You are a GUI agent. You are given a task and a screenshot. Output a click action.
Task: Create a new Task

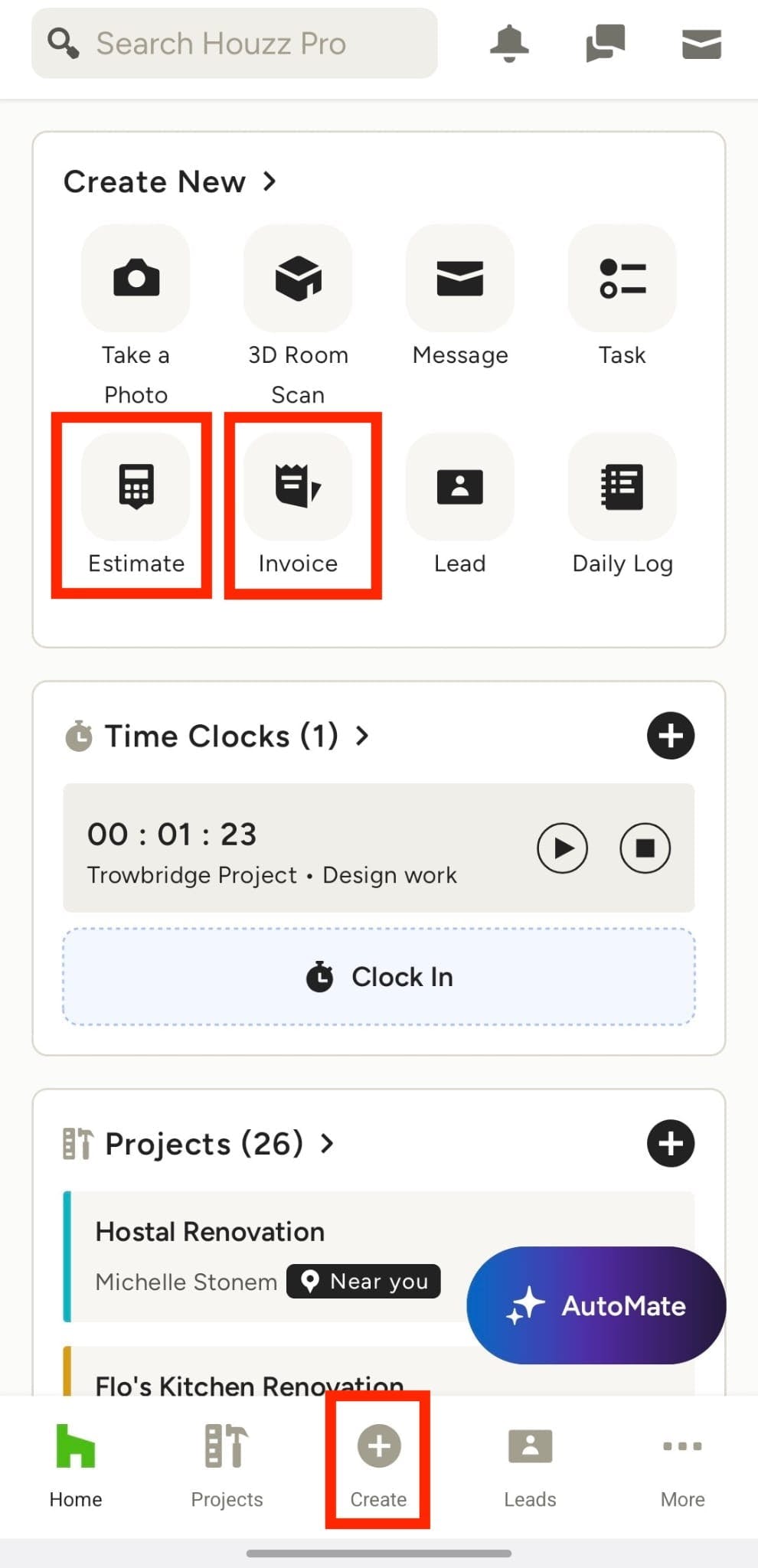tap(622, 278)
